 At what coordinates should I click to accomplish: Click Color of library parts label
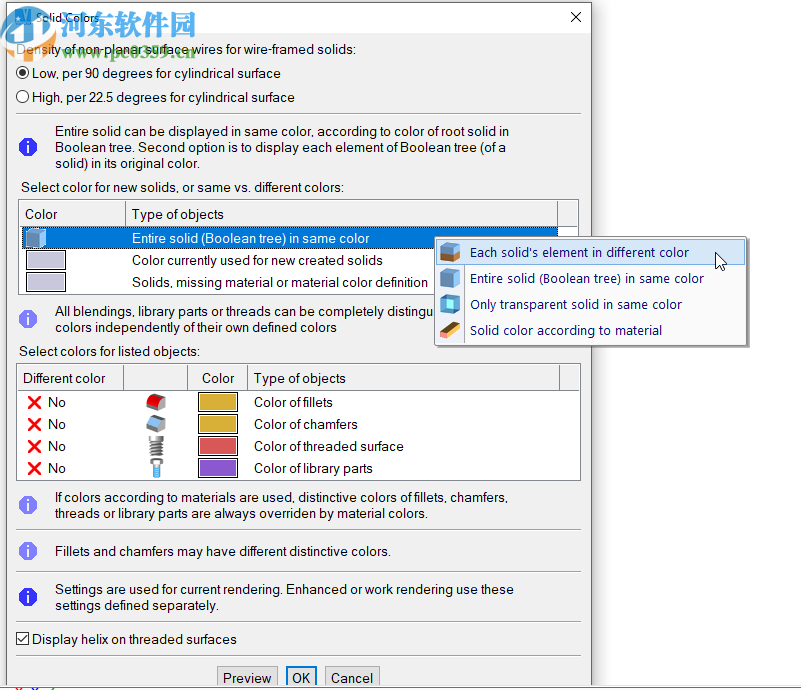(x=313, y=468)
